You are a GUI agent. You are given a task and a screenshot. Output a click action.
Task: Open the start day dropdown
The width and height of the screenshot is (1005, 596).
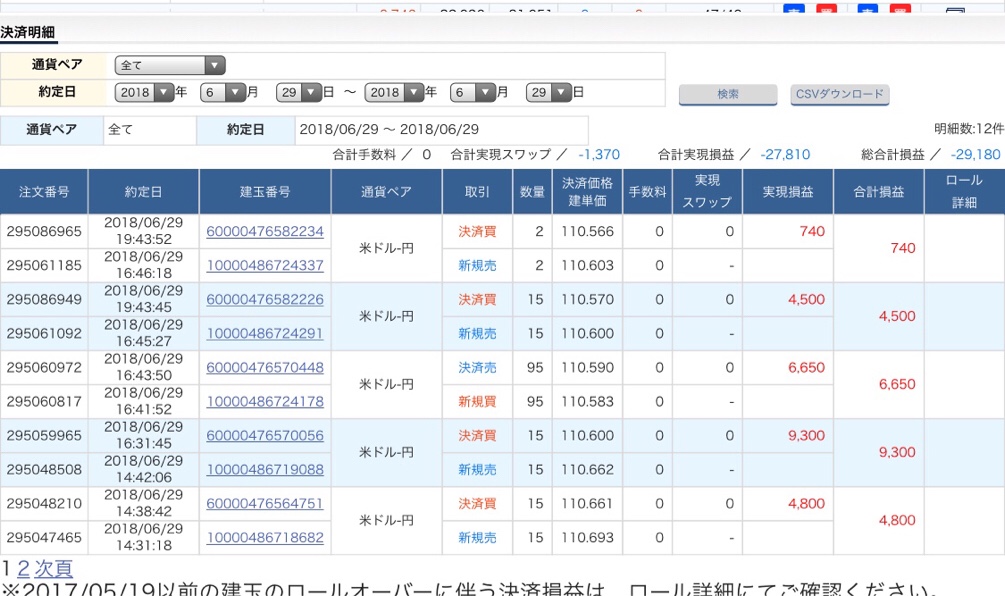click(299, 92)
